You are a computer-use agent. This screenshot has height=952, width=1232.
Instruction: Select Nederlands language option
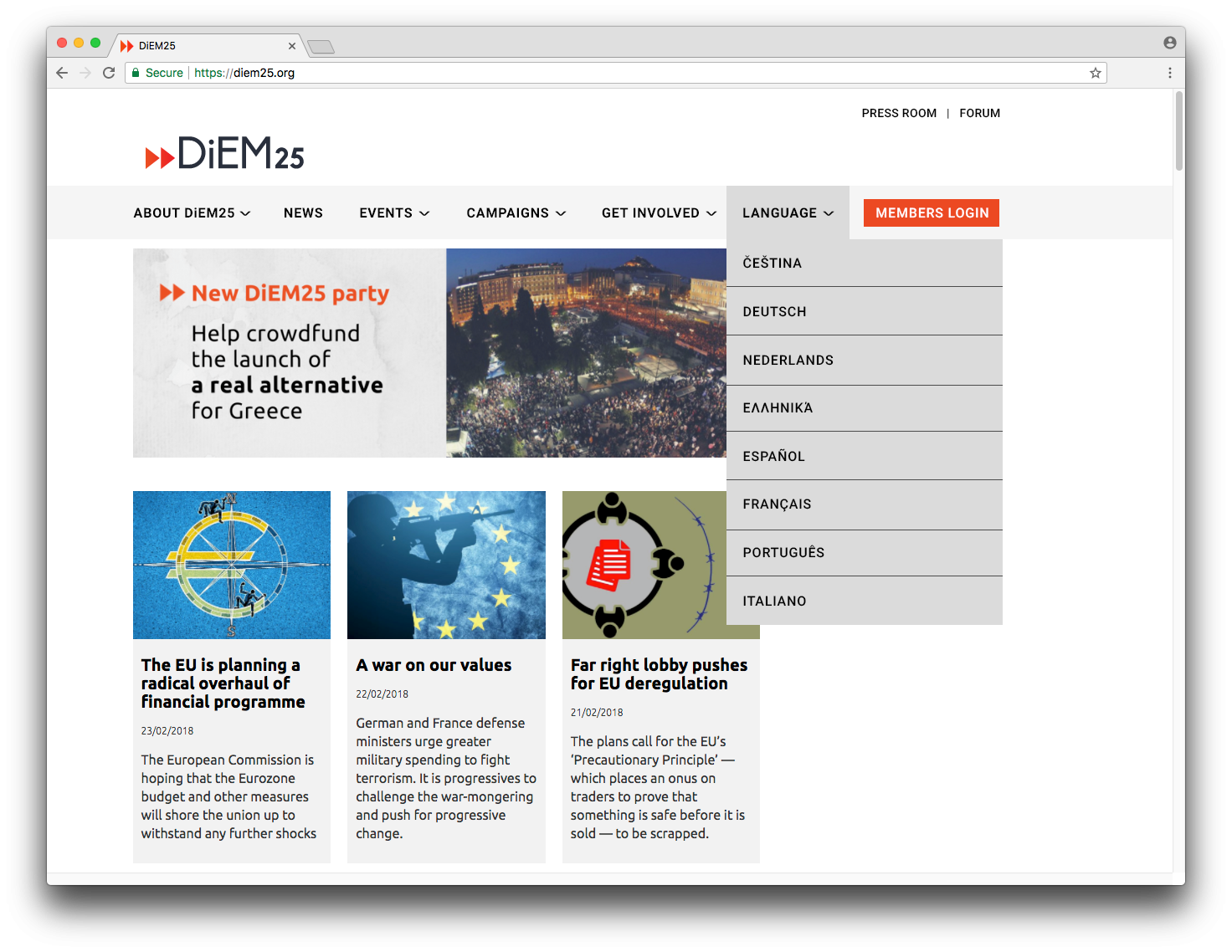coord(865,360)
